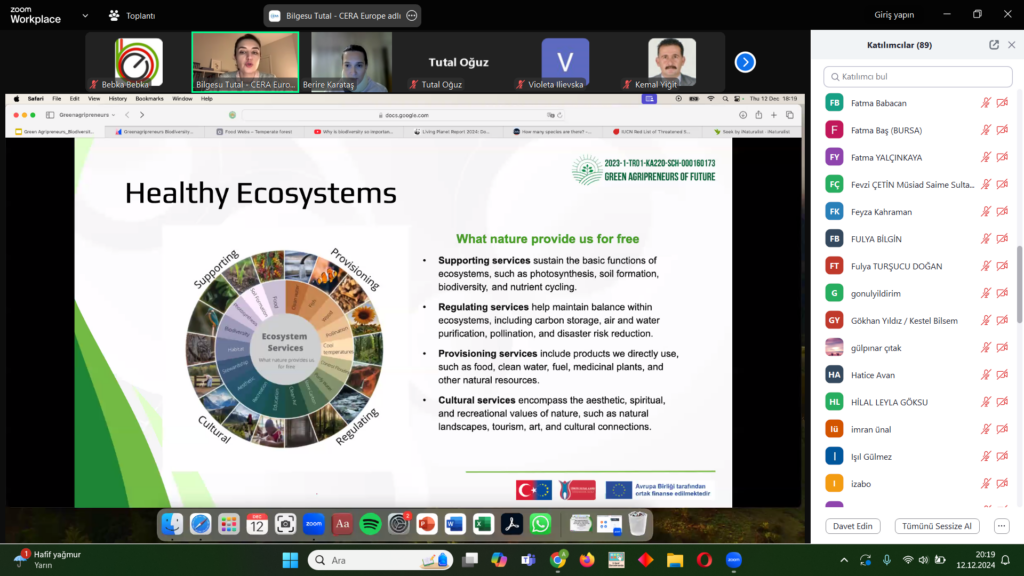Open more options beside Bilgesu Tutal sharing label
The image size is (1024, 576).
tap(411, 15)
